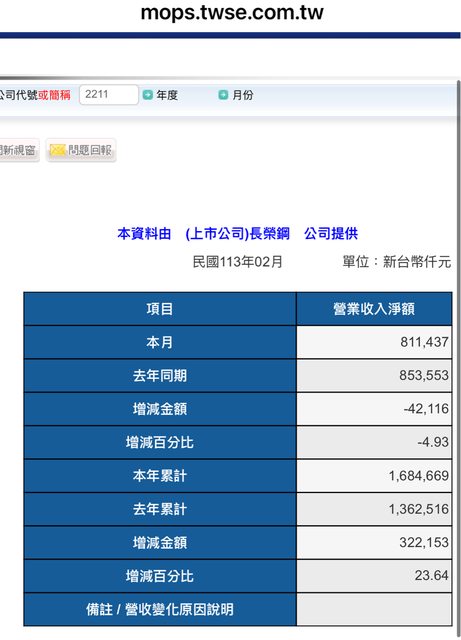Click the mops.twse.com.tw address title
This screenshot has width=461, height=640.
coord(232,13)
